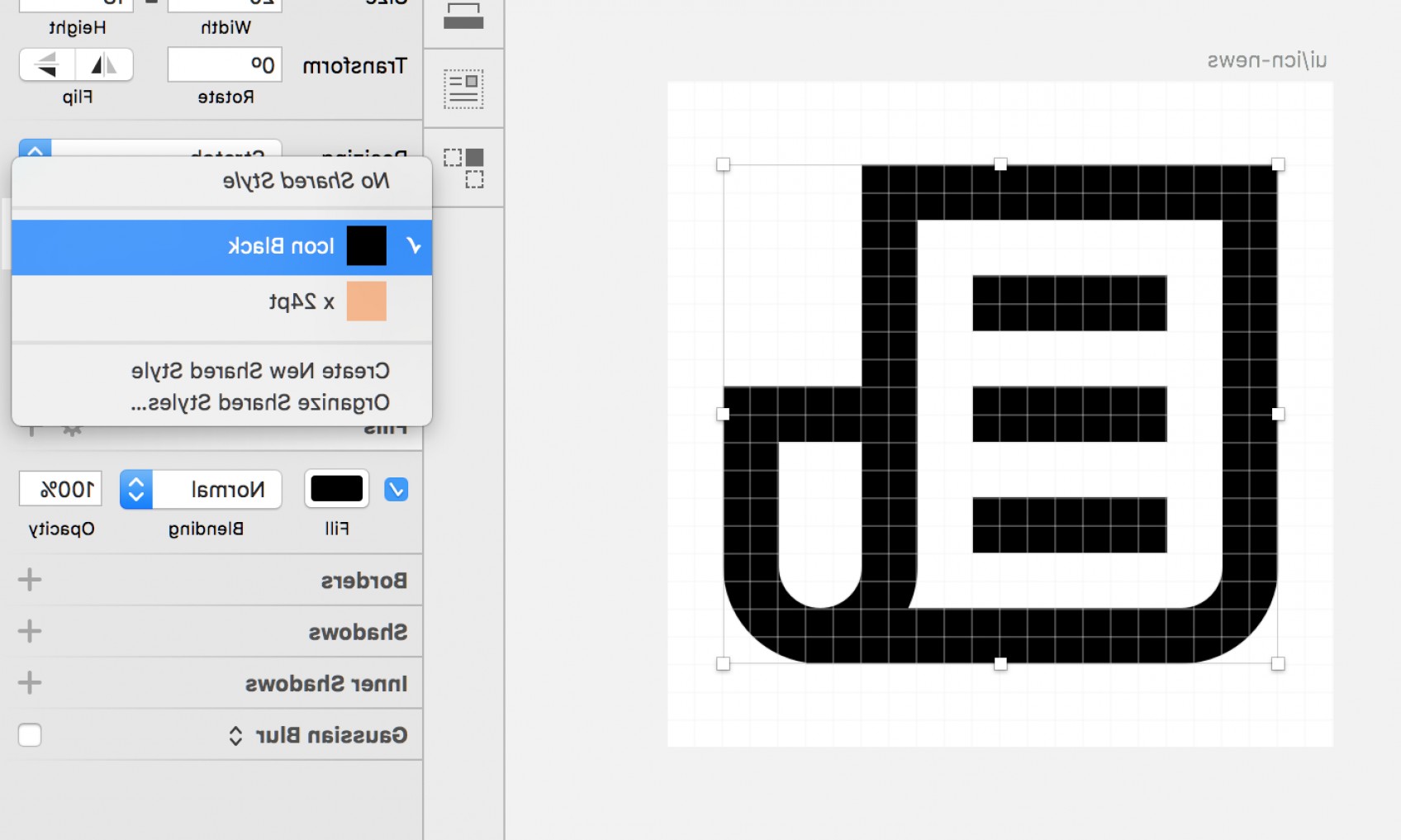The width and height of the screenshot is (1401, 840).
Task: Edit the Opacity value field
Action: pos(59,489)
